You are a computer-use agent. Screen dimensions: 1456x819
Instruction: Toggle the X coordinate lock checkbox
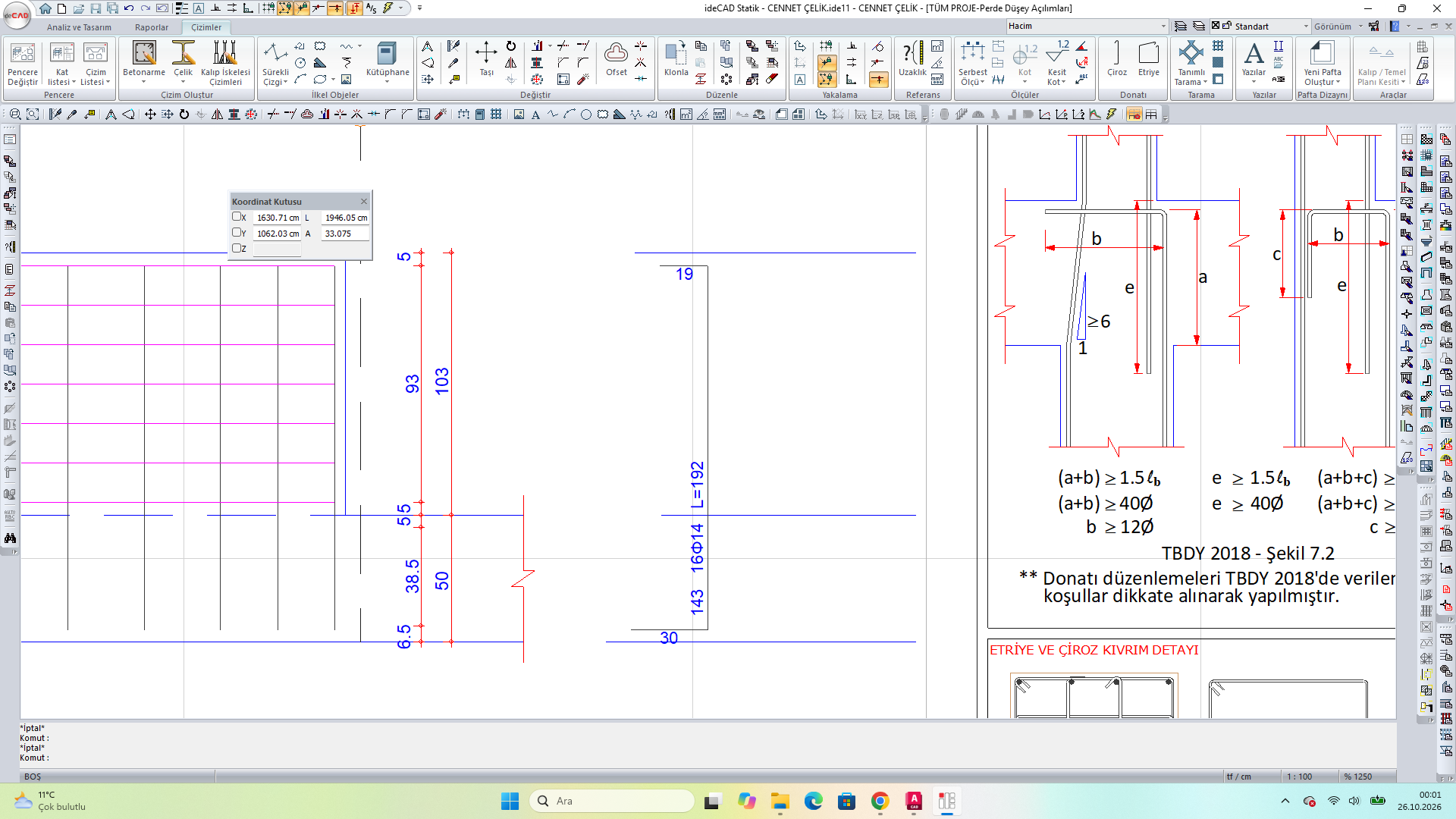click(237, 217)
